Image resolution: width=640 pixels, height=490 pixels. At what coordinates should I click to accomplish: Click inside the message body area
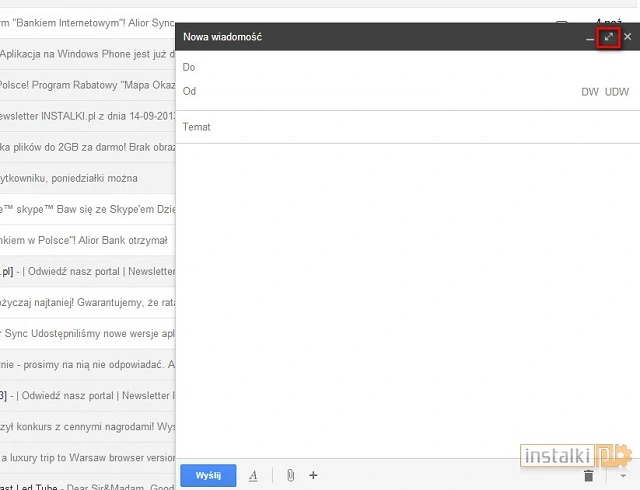click(407, 300)
